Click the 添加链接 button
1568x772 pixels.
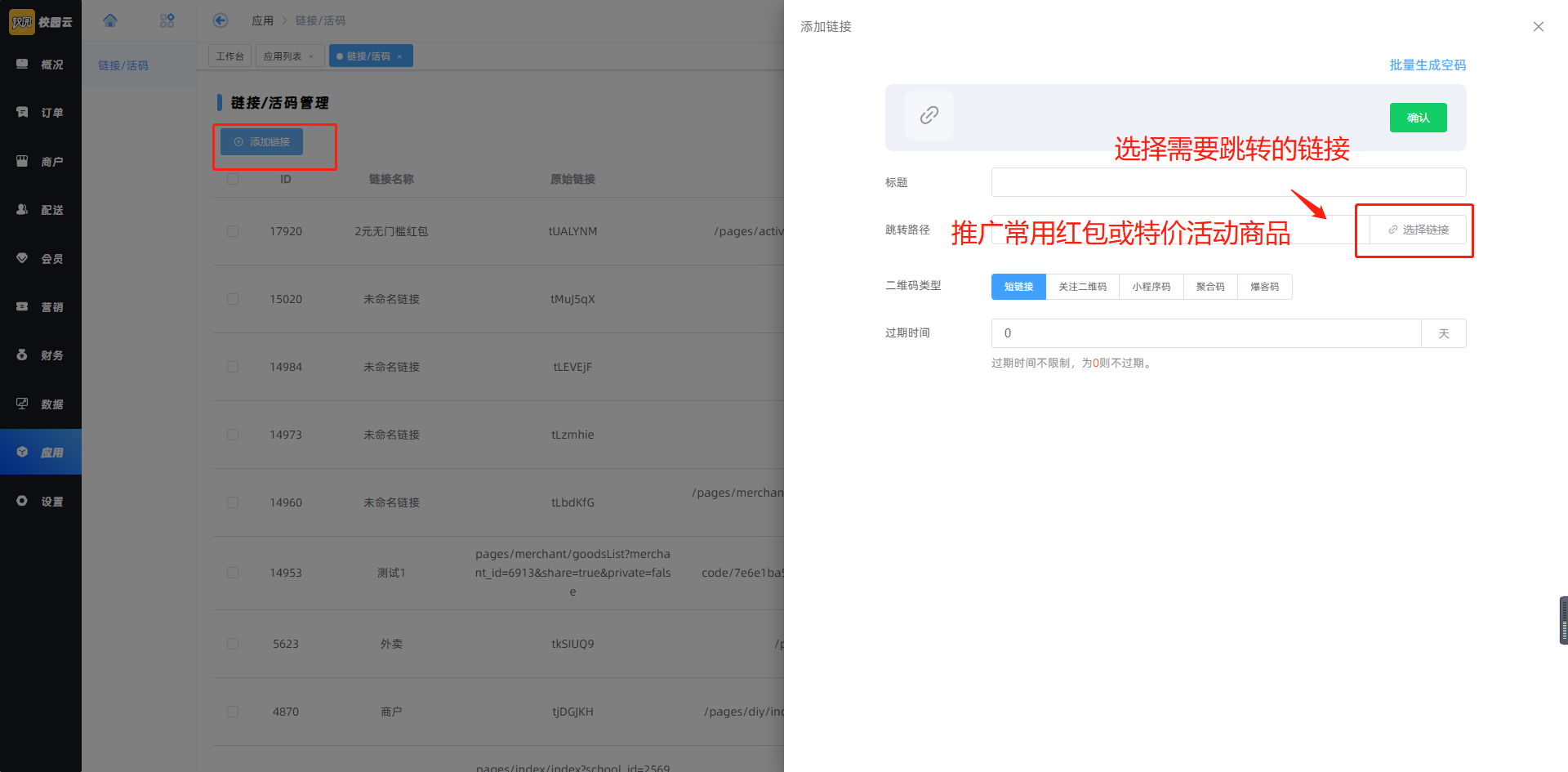[x=261, y=142]
